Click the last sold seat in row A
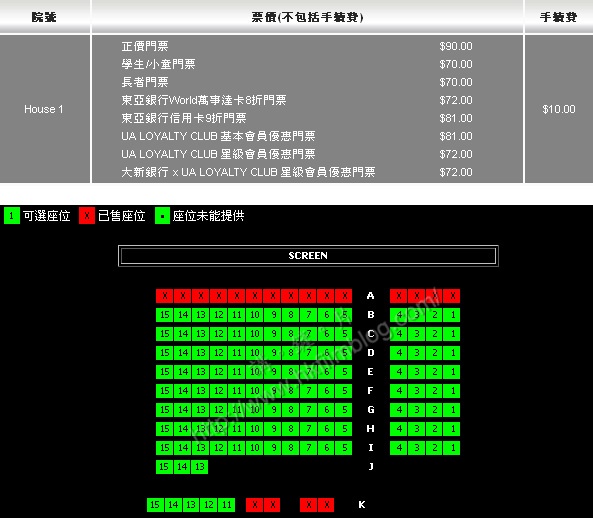The image size is (593, 518). coord(452,296)
